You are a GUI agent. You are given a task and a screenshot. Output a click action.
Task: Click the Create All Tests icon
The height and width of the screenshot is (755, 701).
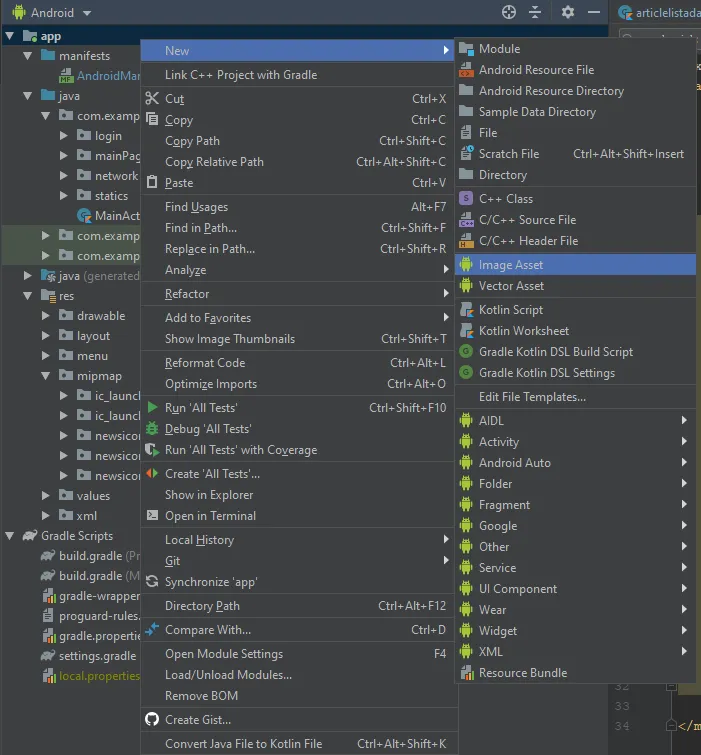coord(152,473)
